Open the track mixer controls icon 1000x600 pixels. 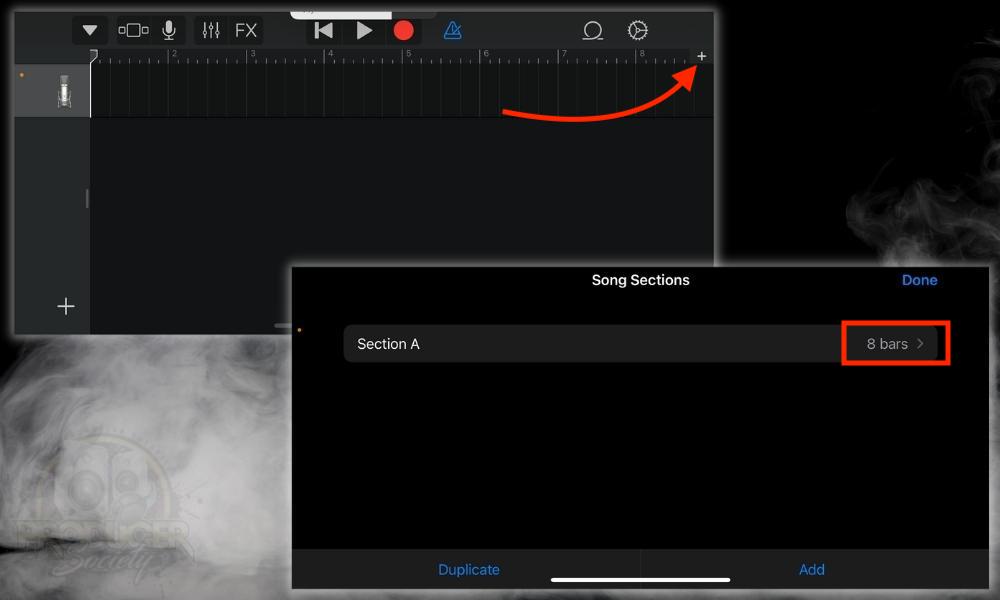(211, 30)
